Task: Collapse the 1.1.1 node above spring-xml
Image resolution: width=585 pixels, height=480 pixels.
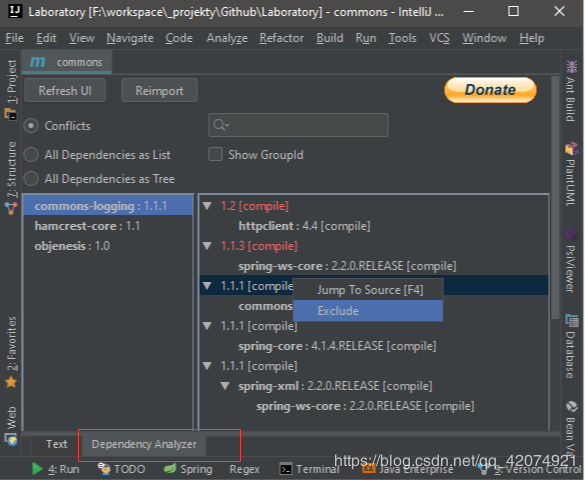Action: pos(207,366)
